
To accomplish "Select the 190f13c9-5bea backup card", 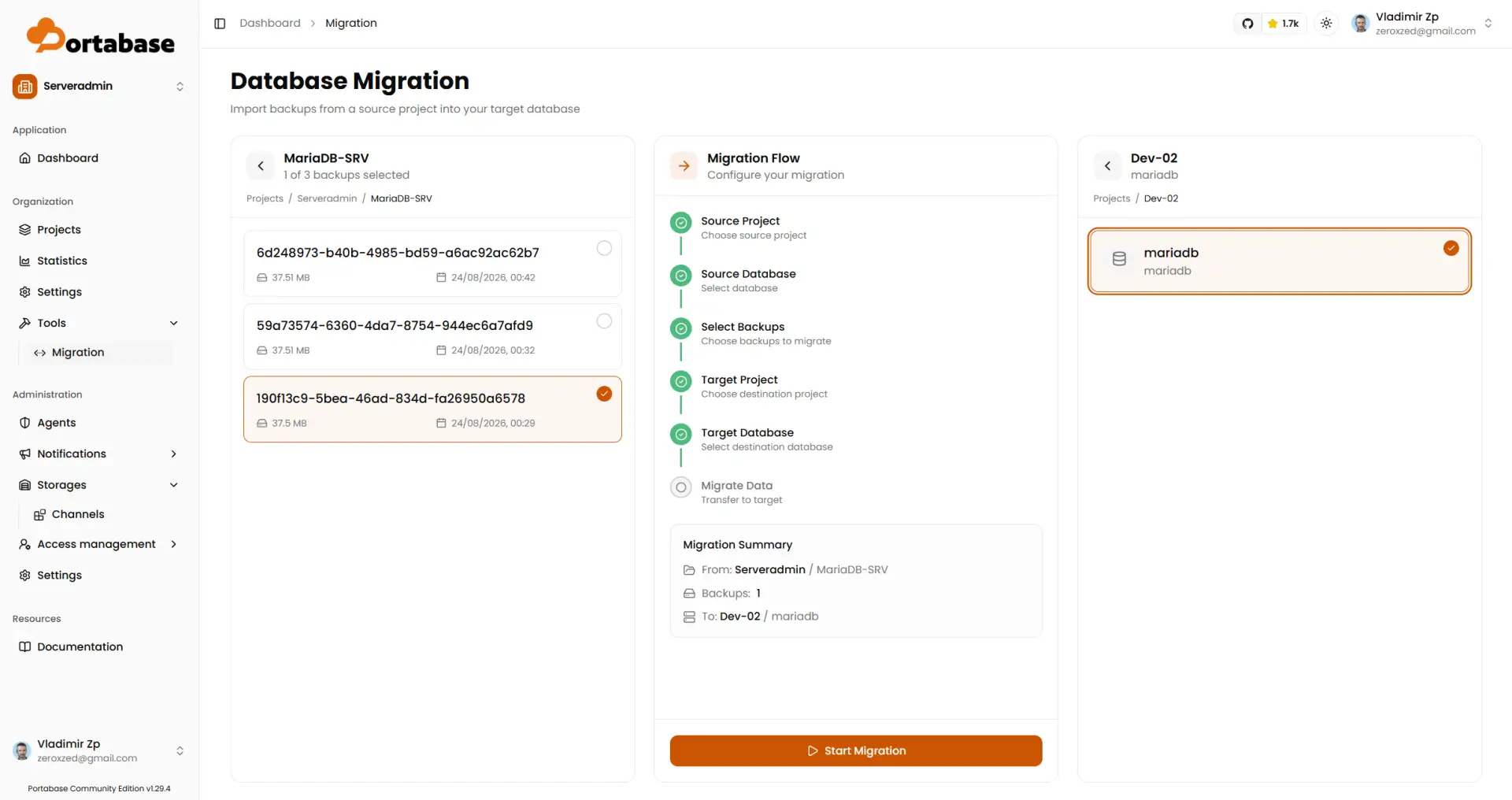I will click(x=432, y=409).
